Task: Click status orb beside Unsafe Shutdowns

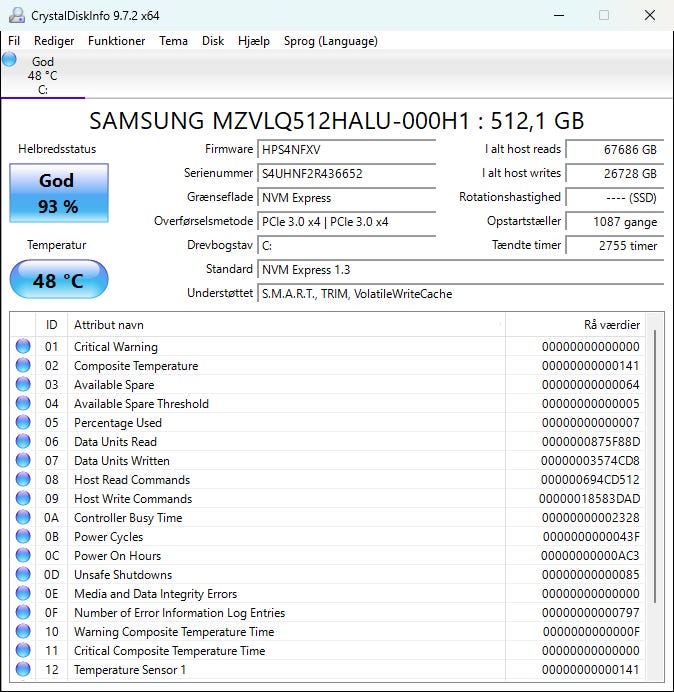Action: pos(23,575)
